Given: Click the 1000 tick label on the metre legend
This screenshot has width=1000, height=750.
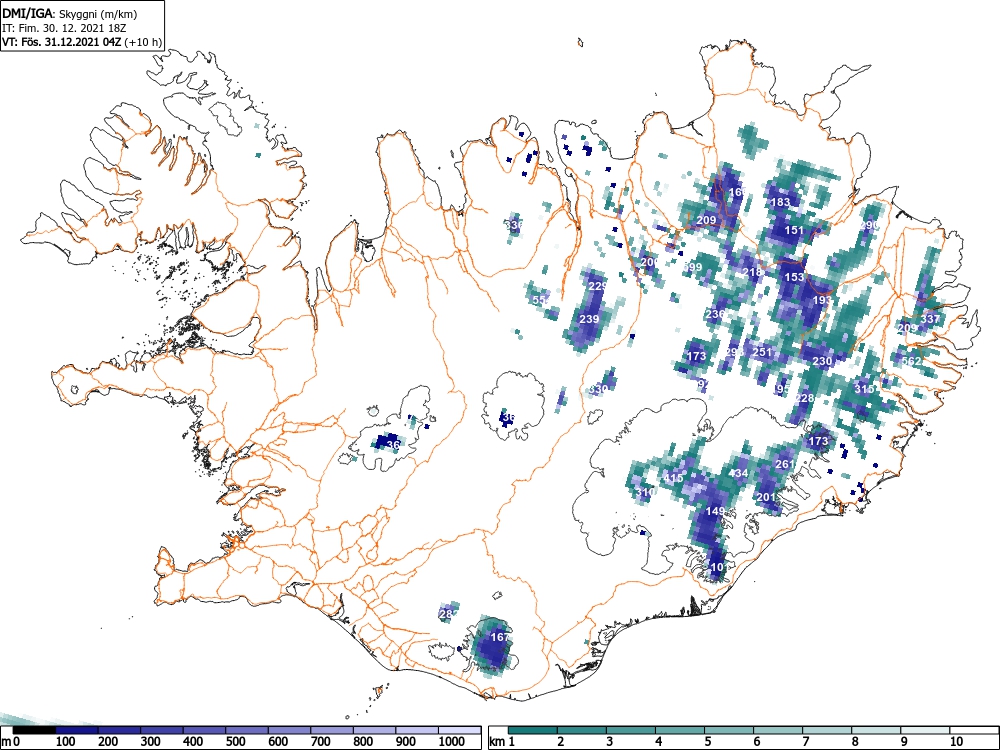Looking at the screenshot, I should [x=451, y=742].
